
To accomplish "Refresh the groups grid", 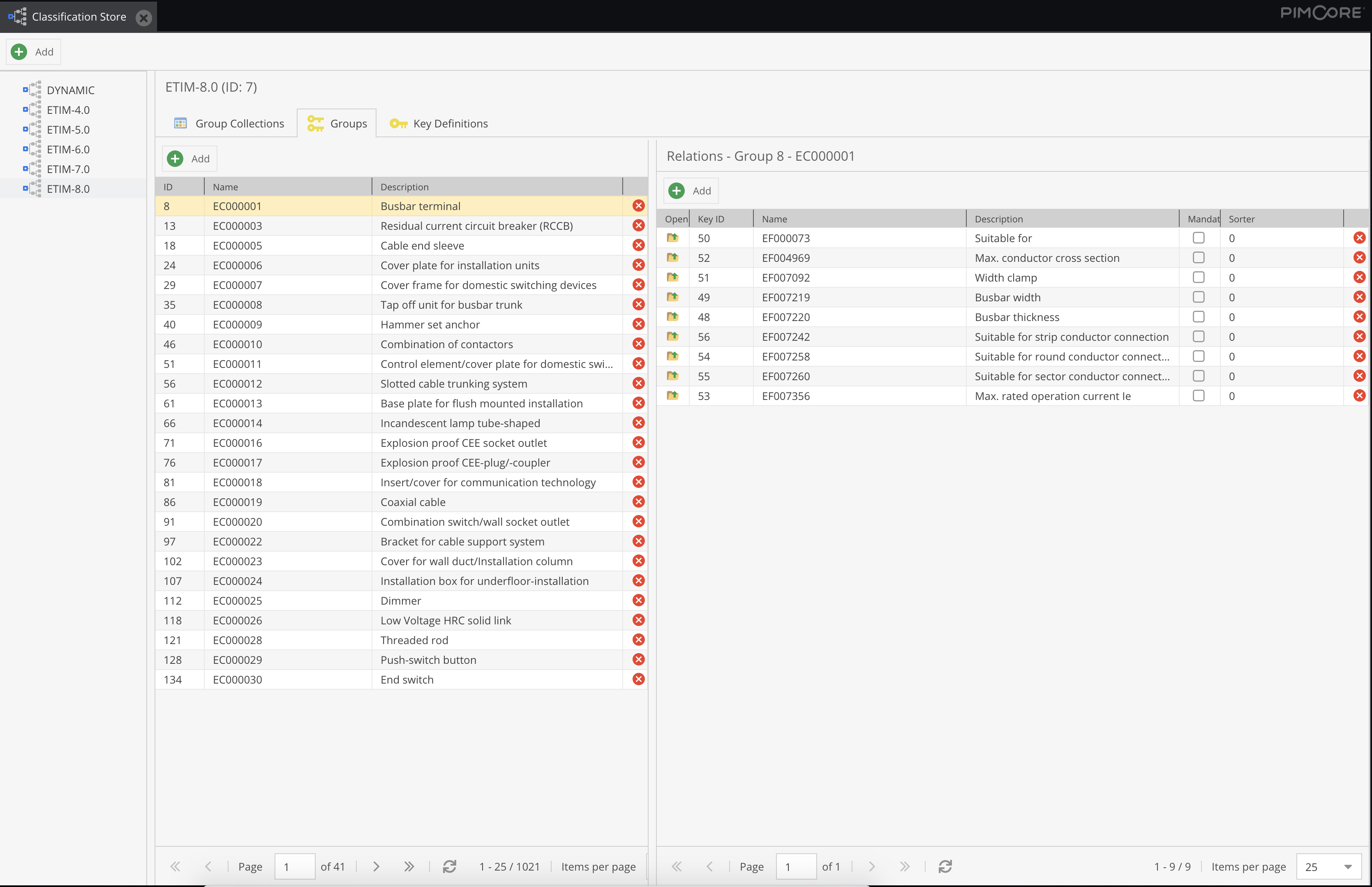I will click(x=450, y=866).
